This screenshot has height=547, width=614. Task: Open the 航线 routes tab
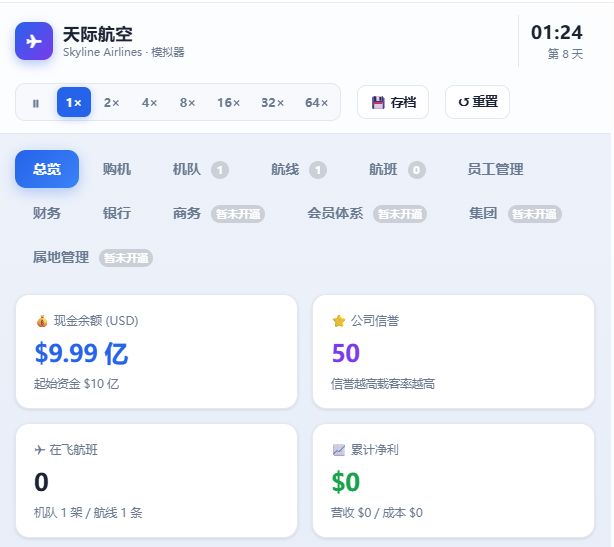(299, 170)
